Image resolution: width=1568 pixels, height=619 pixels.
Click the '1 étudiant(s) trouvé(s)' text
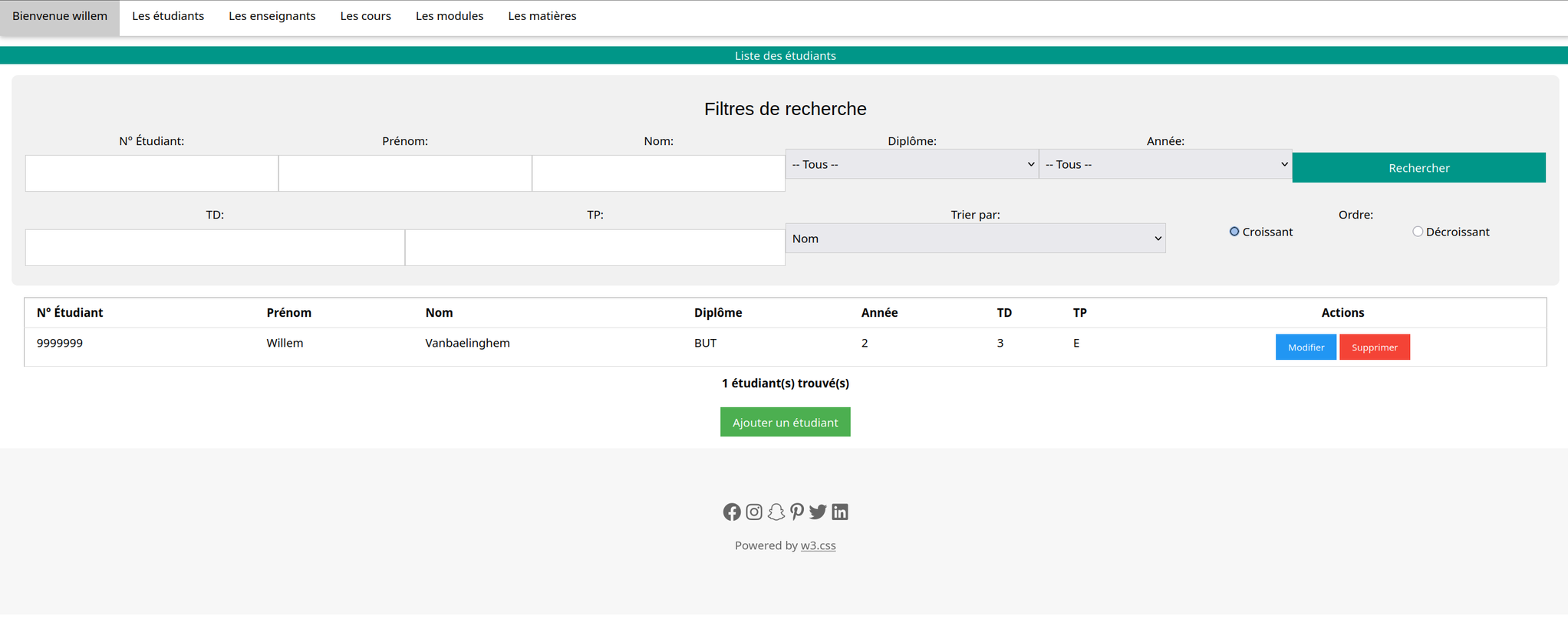point(786,383)
